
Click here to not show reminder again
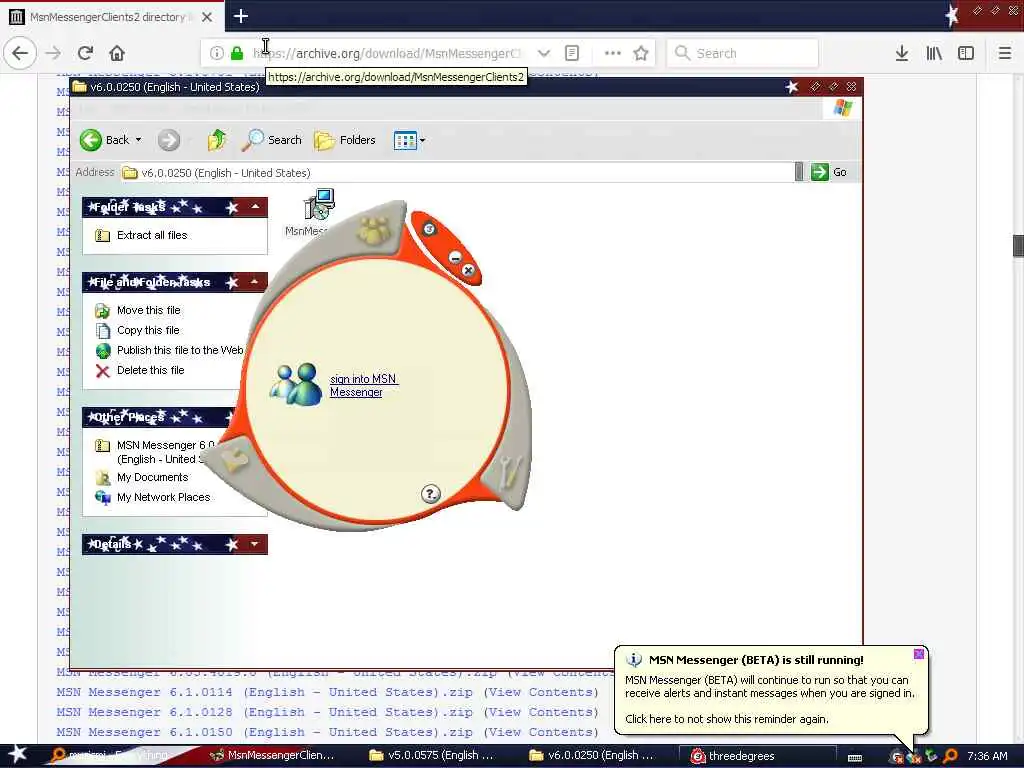(726, 719)
